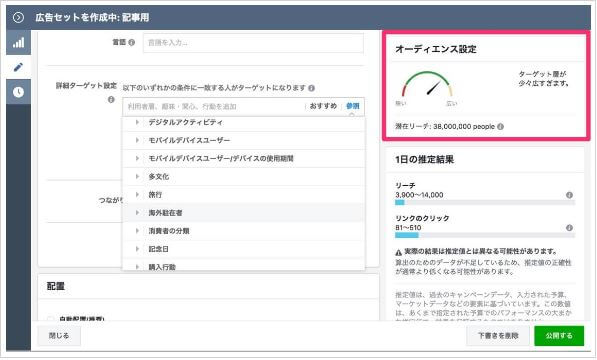Screen dimensions: 597x360
Task: Select the 自動配置 radio option
Action: click(x=50, y=319)
